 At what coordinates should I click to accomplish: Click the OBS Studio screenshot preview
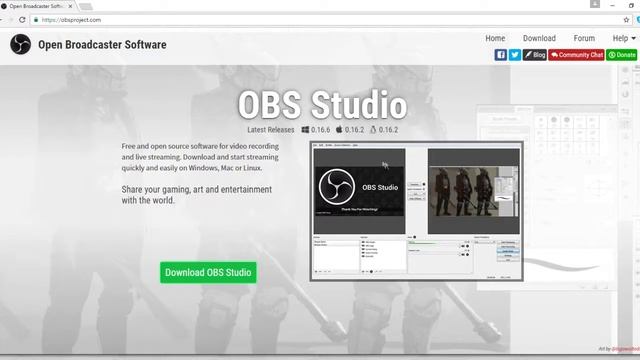(x=416, y=211)
